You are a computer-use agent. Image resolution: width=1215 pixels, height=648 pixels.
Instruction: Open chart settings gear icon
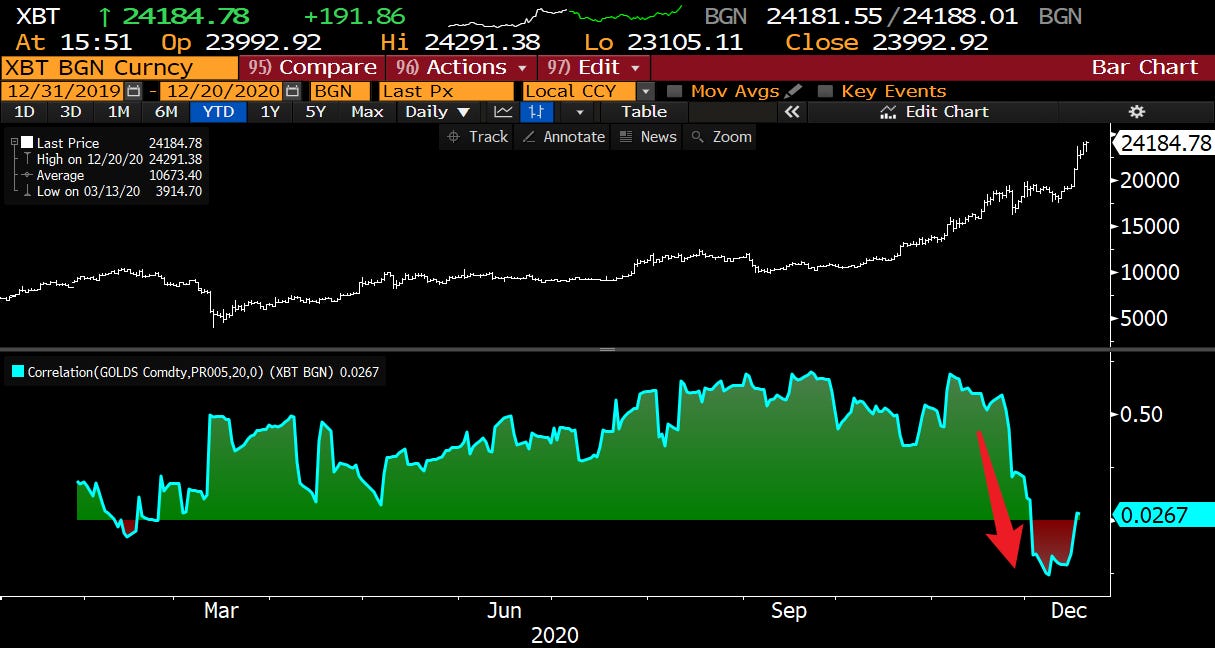1136,112
